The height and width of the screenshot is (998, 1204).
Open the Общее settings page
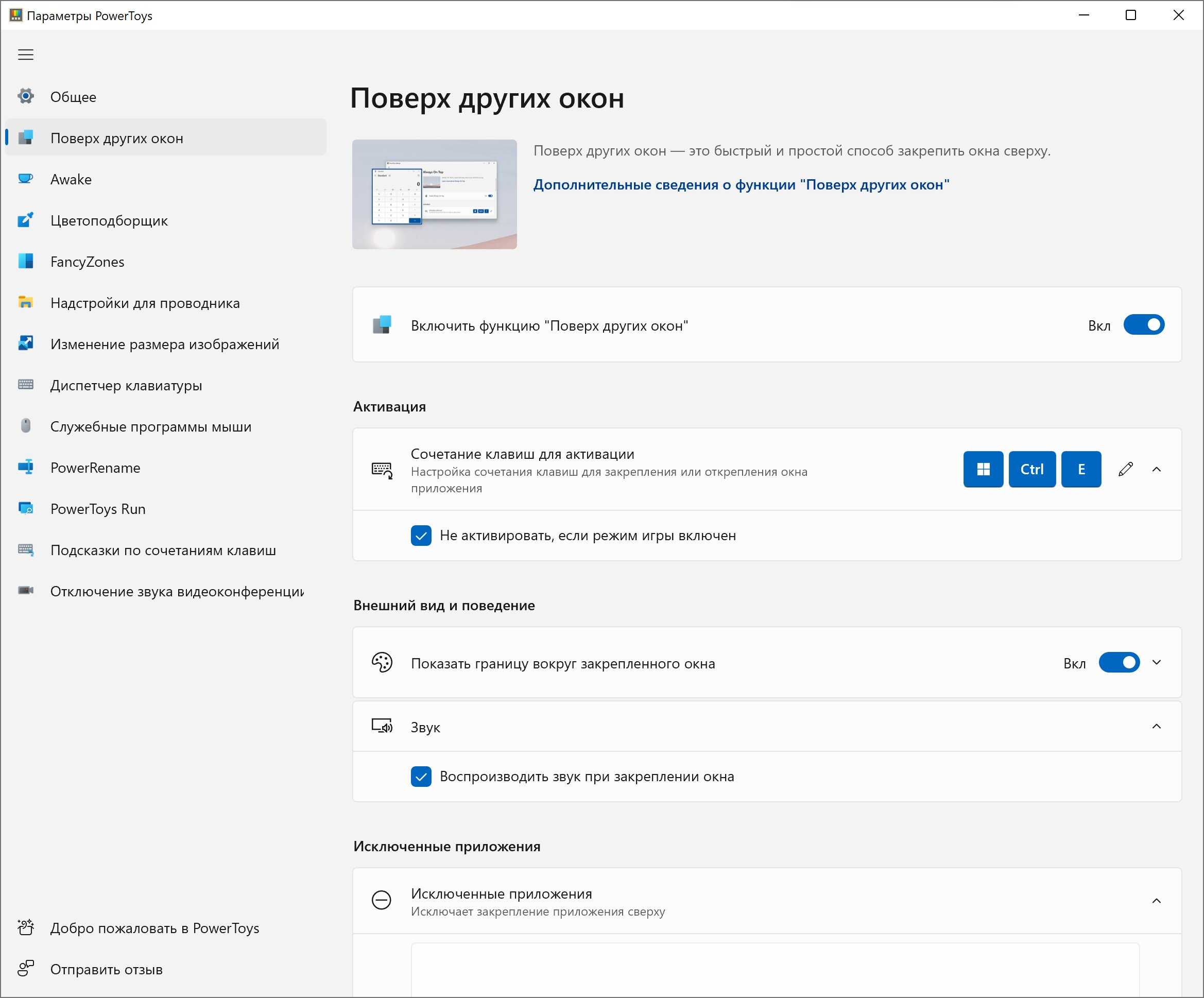tap(166, 96)
